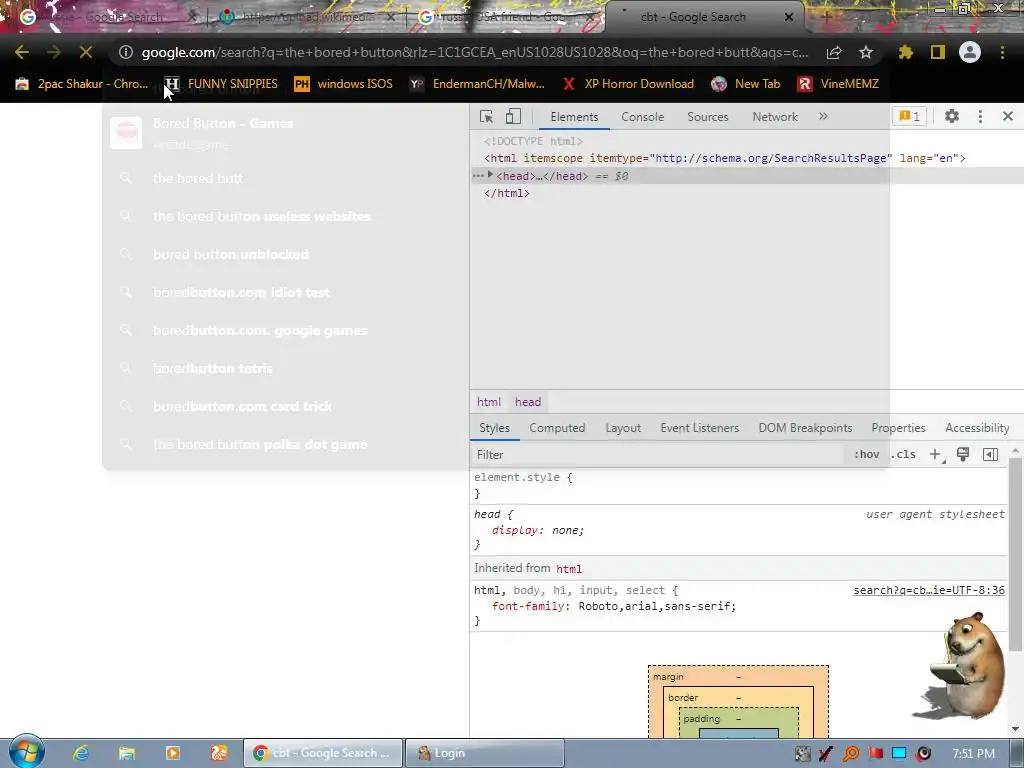Screen dimensions: 1024x768
Task: Click the browser back arrow
Action: pyautogui.click(x=22, y=52)
